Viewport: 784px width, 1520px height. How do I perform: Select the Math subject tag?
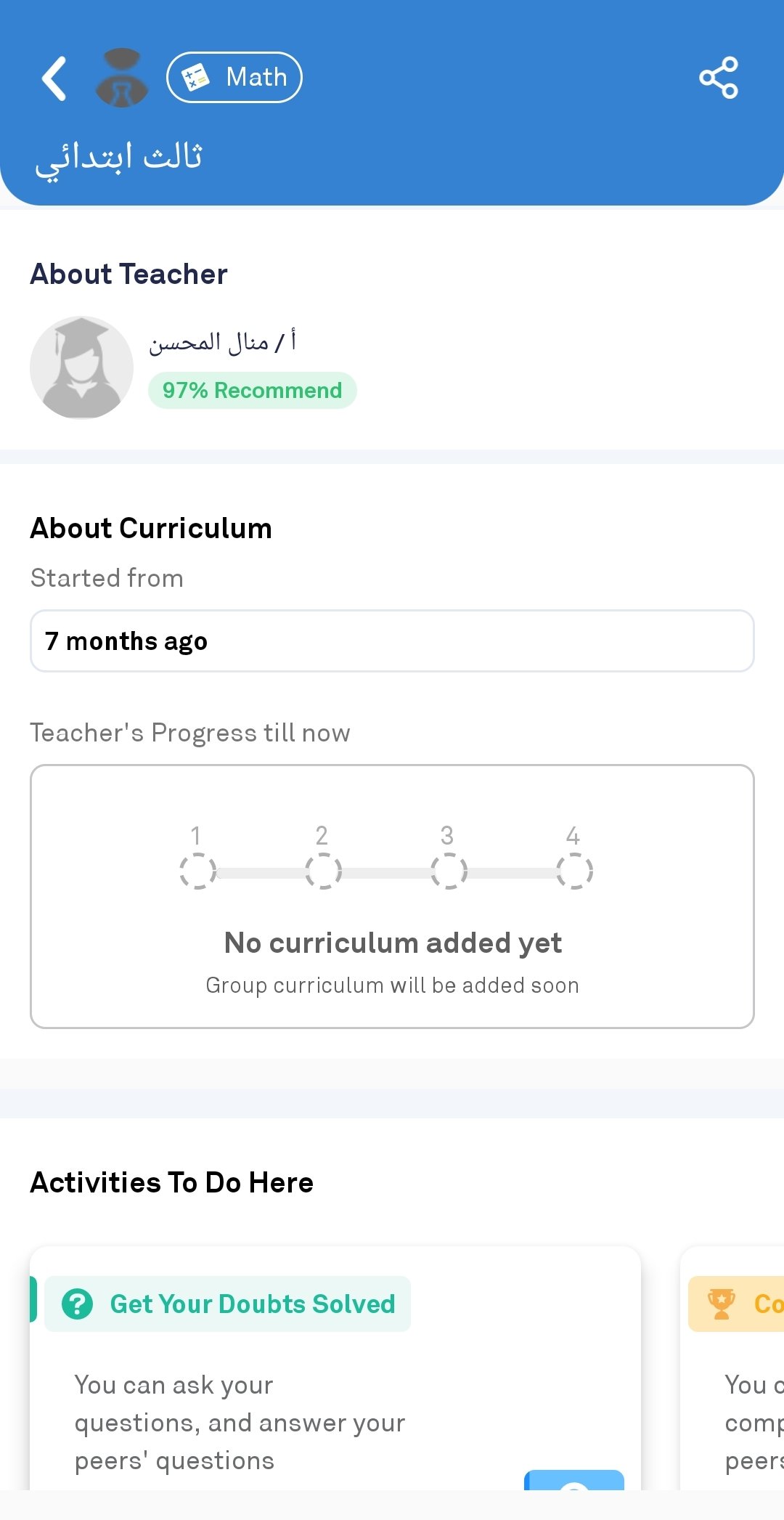point(234,77)
